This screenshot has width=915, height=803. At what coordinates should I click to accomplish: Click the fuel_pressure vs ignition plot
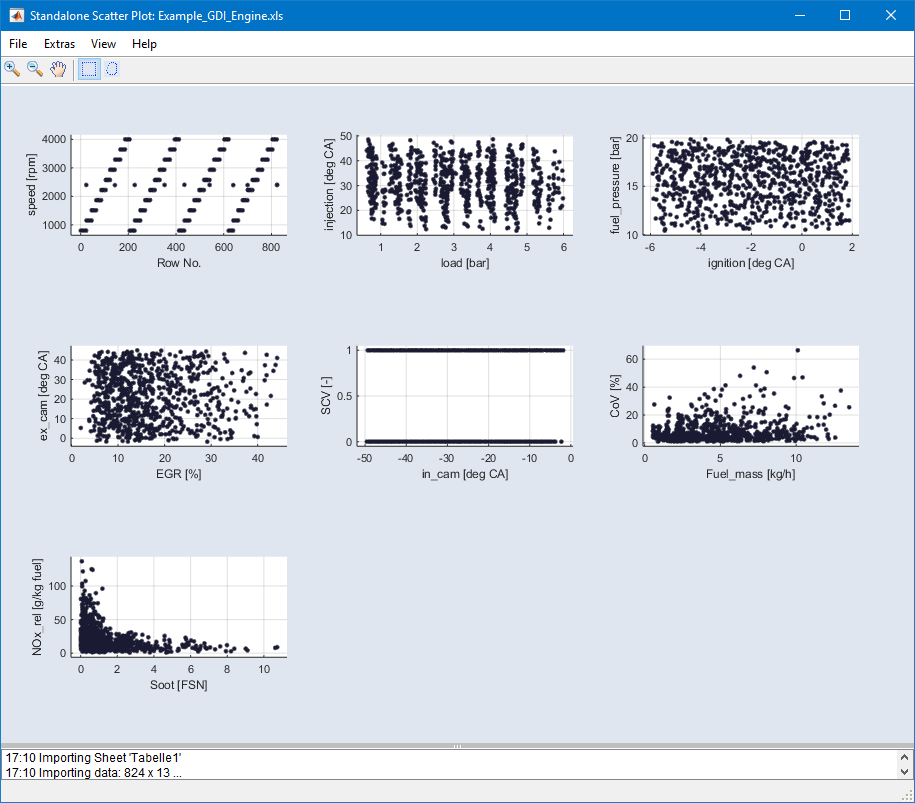click(x=751, y=185)
